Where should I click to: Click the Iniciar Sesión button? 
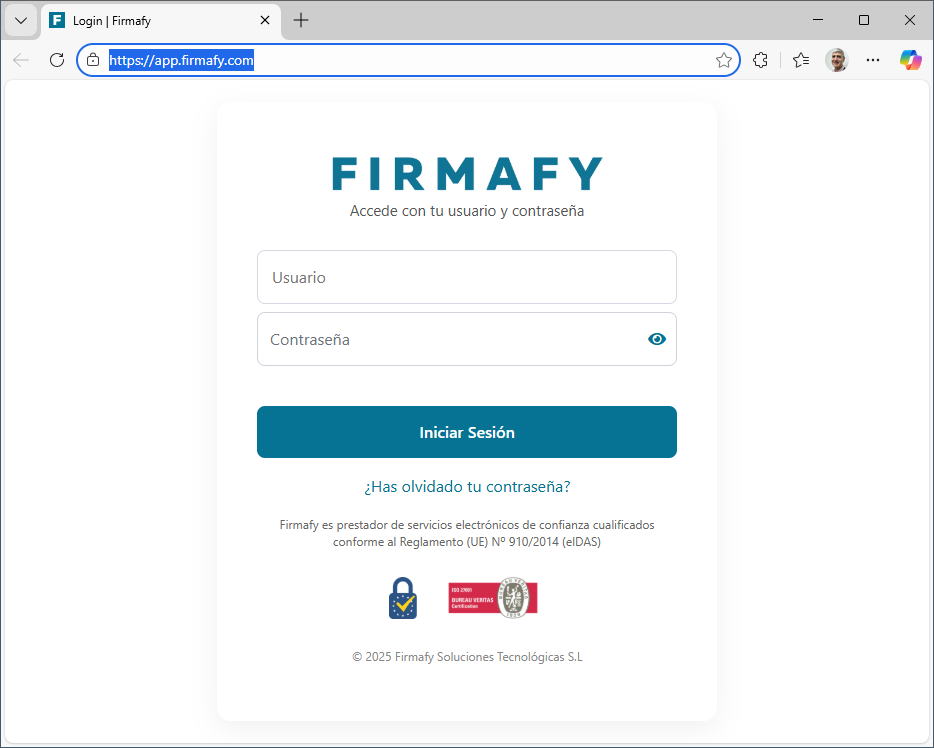tap(466, 432)
